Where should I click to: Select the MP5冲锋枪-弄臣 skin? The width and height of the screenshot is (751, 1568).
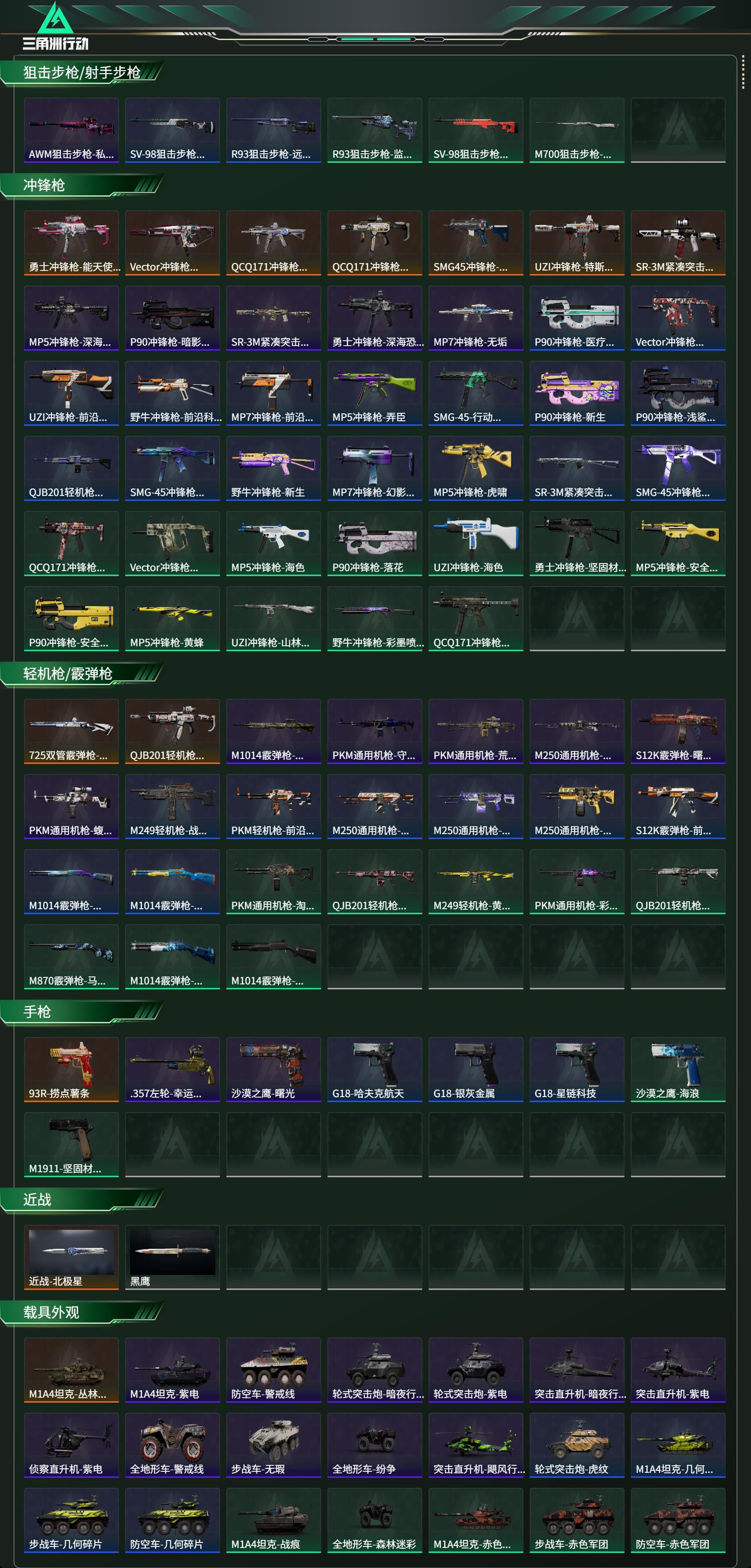click(x=374, y=393)
